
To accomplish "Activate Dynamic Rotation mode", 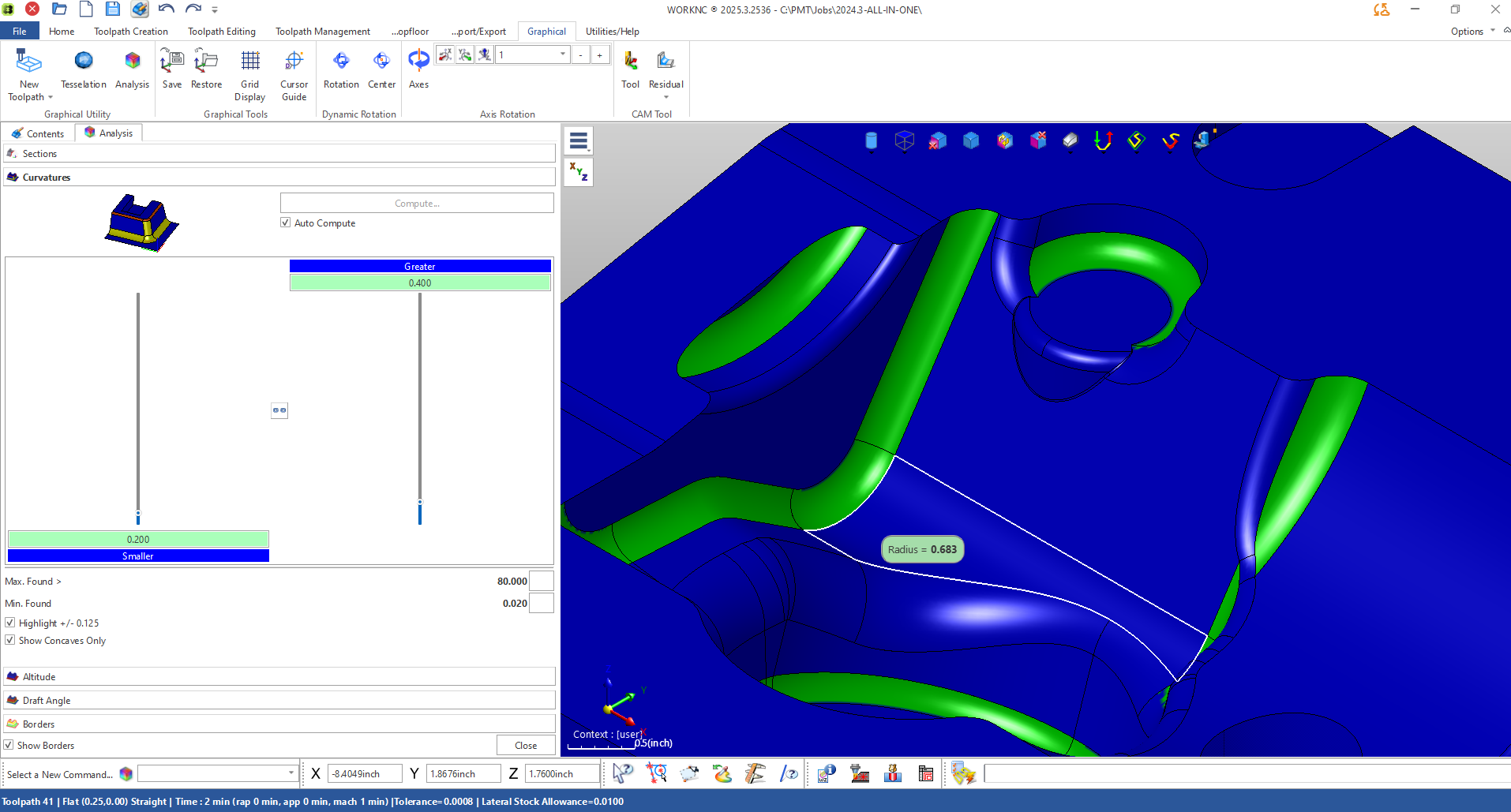I will 341,71.
